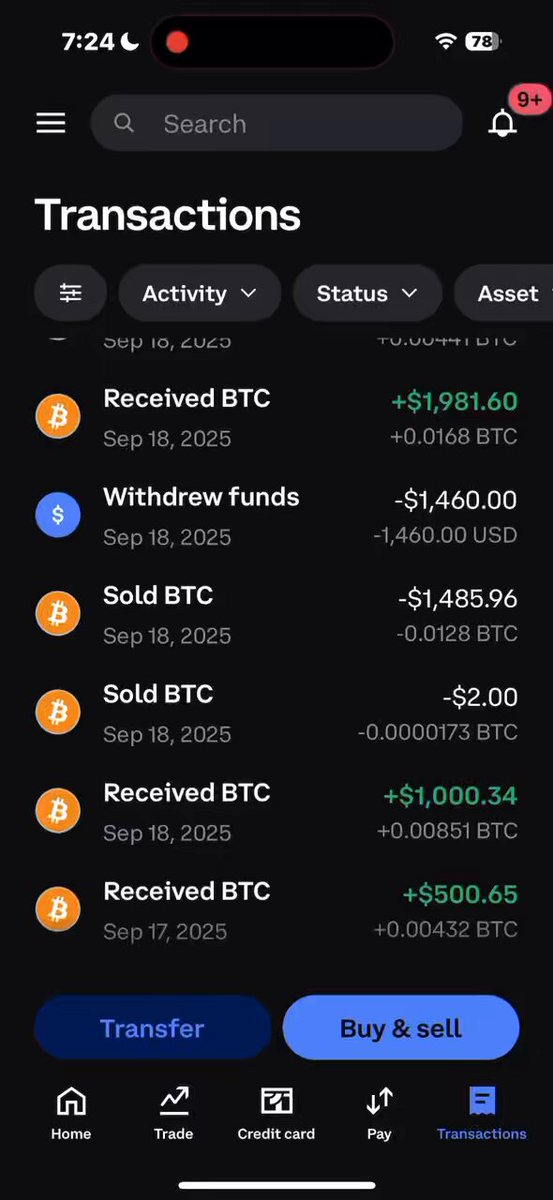Select Transactions in bottom navigation

(x=481, y=1112)
